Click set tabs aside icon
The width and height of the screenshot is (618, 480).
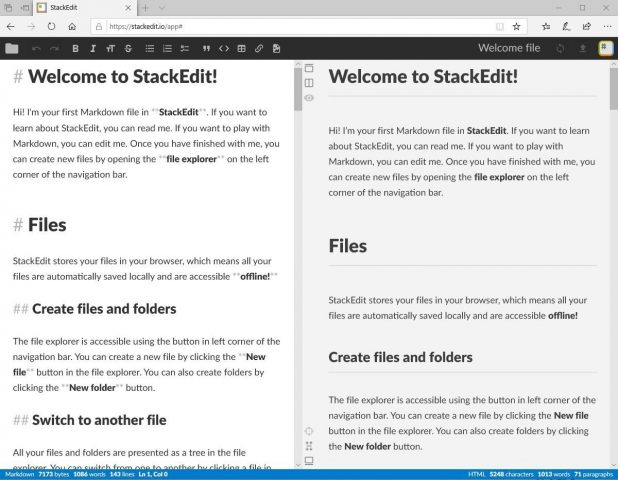click(26, 7)
